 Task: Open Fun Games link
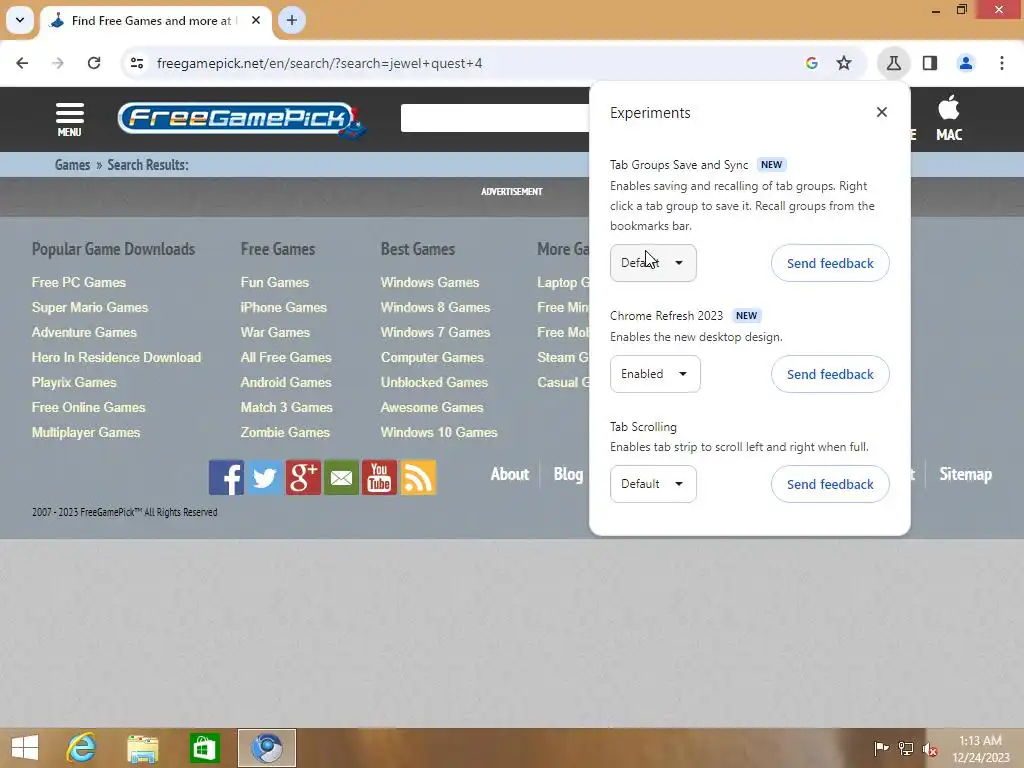(275, 282)
